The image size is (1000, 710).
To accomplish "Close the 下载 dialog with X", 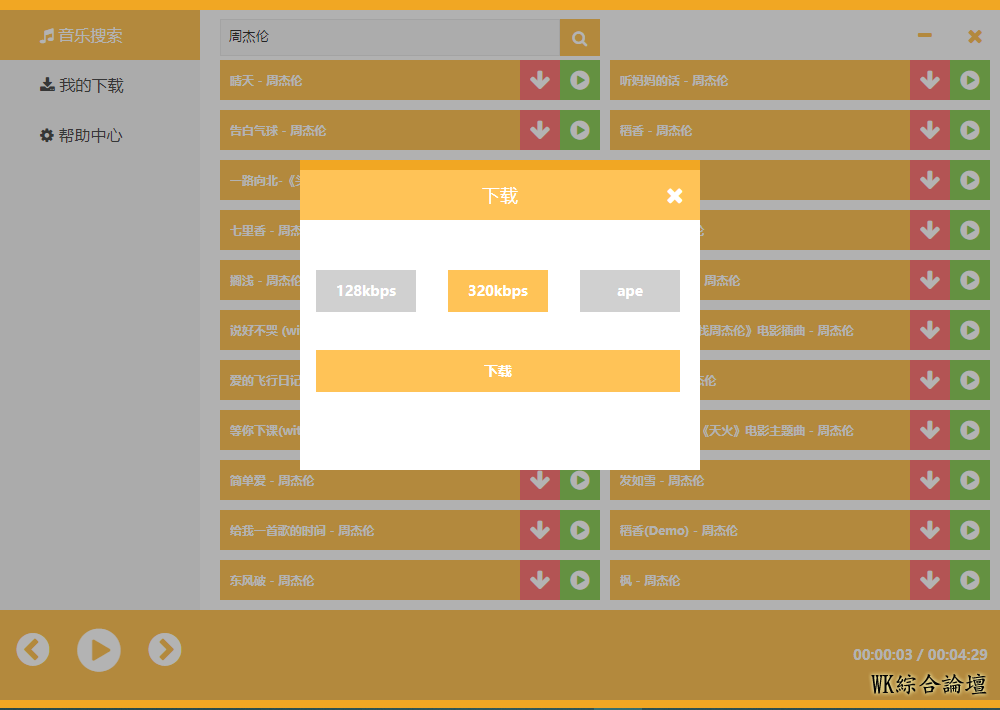I will tap(675, 196).
